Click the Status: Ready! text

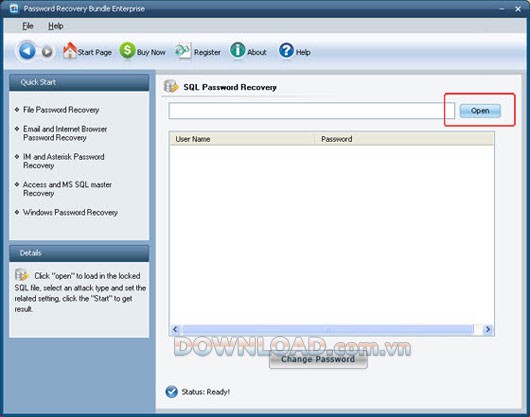(x=206, y=392)
